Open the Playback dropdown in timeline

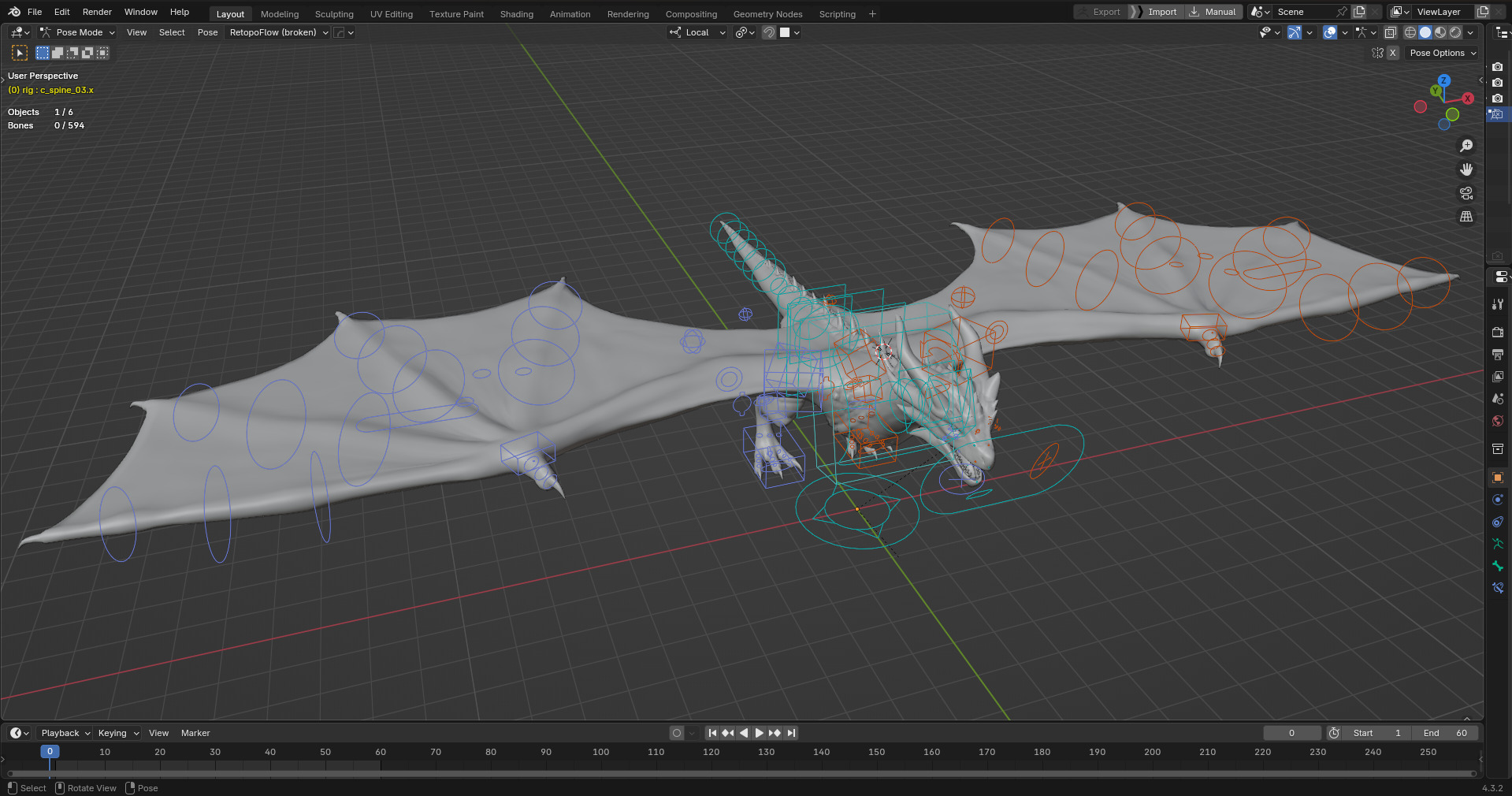point(65,733)
